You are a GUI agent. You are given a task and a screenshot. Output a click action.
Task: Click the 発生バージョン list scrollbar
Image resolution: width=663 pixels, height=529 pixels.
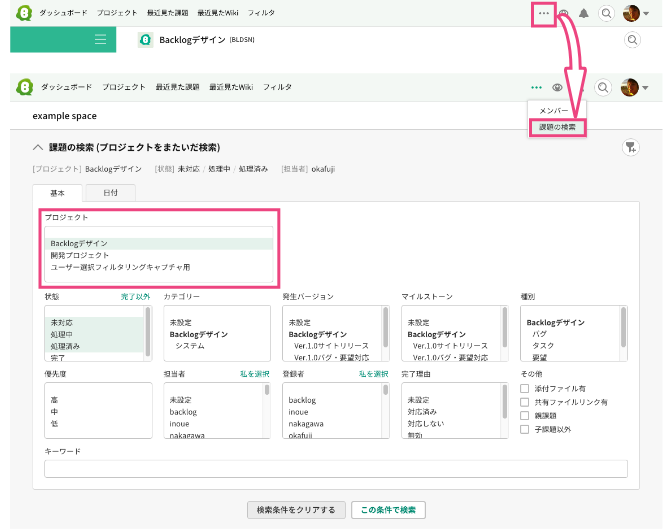click(386, 328)
